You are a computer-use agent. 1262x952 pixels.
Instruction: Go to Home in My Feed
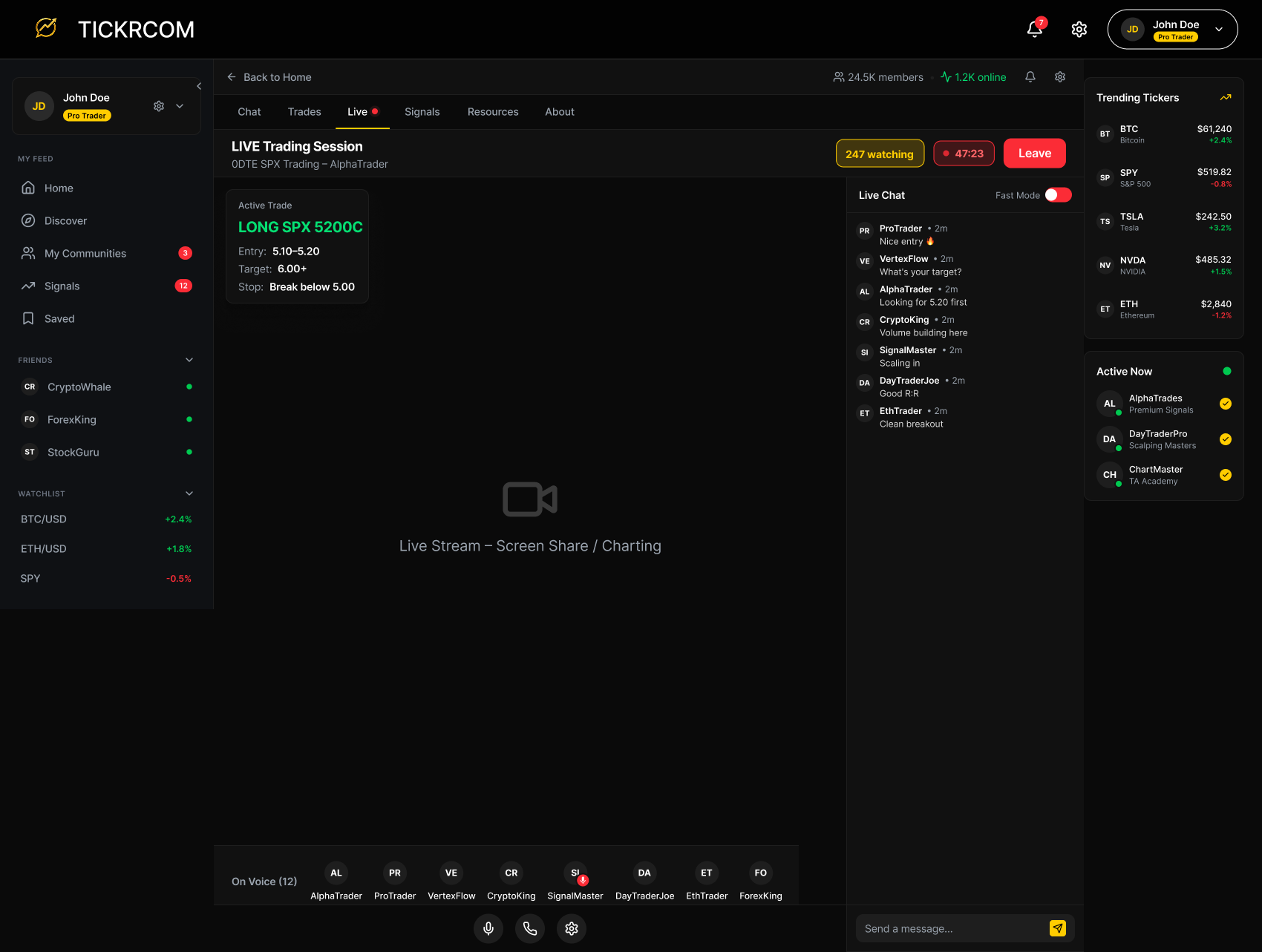coord(106,188)
